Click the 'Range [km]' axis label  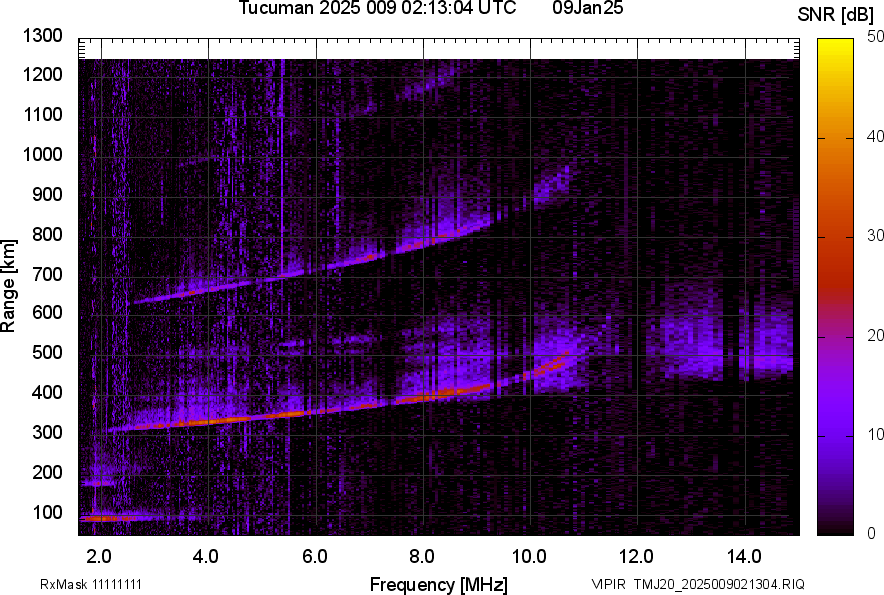point(8,286)
